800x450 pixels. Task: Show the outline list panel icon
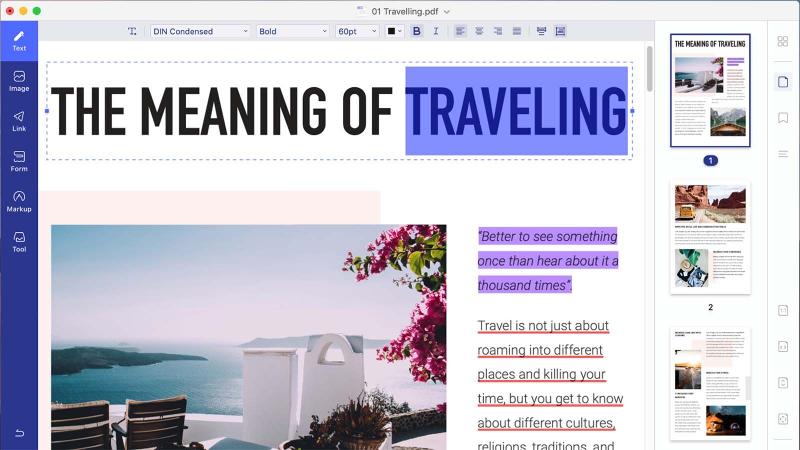(x=783, y=154)
